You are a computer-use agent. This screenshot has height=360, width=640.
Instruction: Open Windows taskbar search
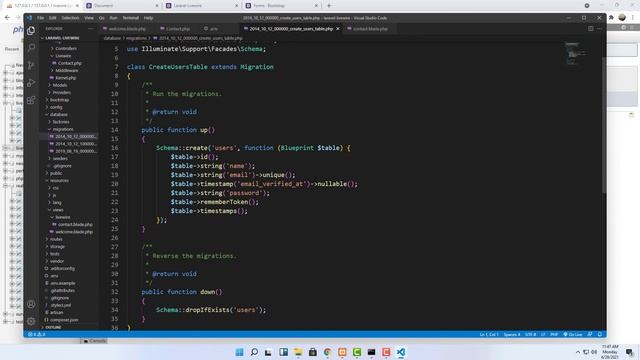254,352
